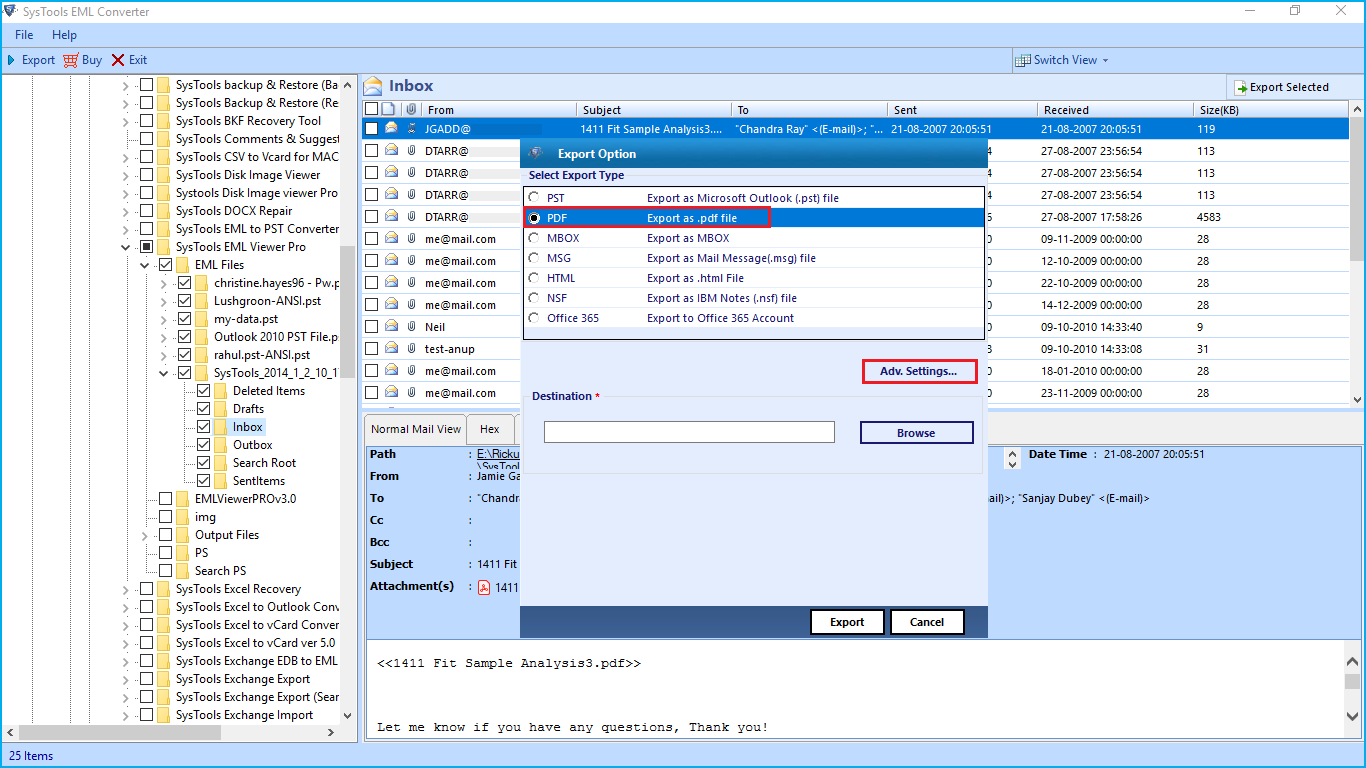
Task: Collapse the SysTools EML Viewer Pro node
Action: coord(126,247)
